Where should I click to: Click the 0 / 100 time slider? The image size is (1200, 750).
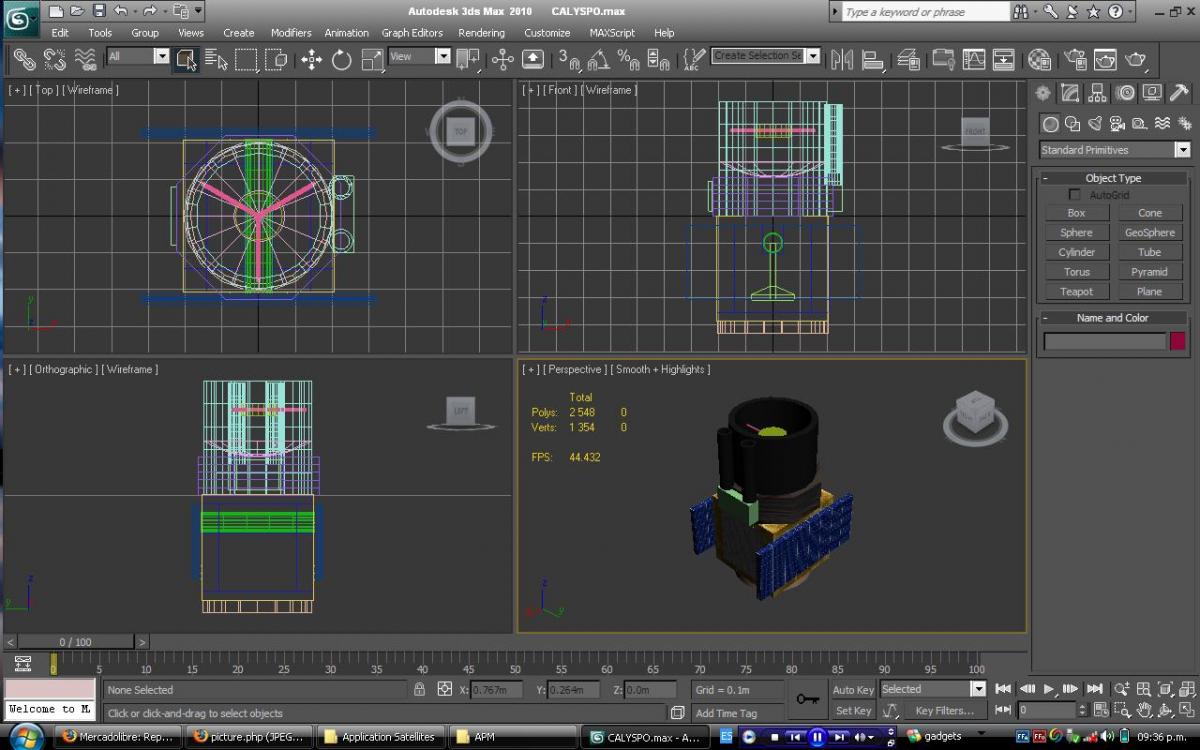pos(75,642)
